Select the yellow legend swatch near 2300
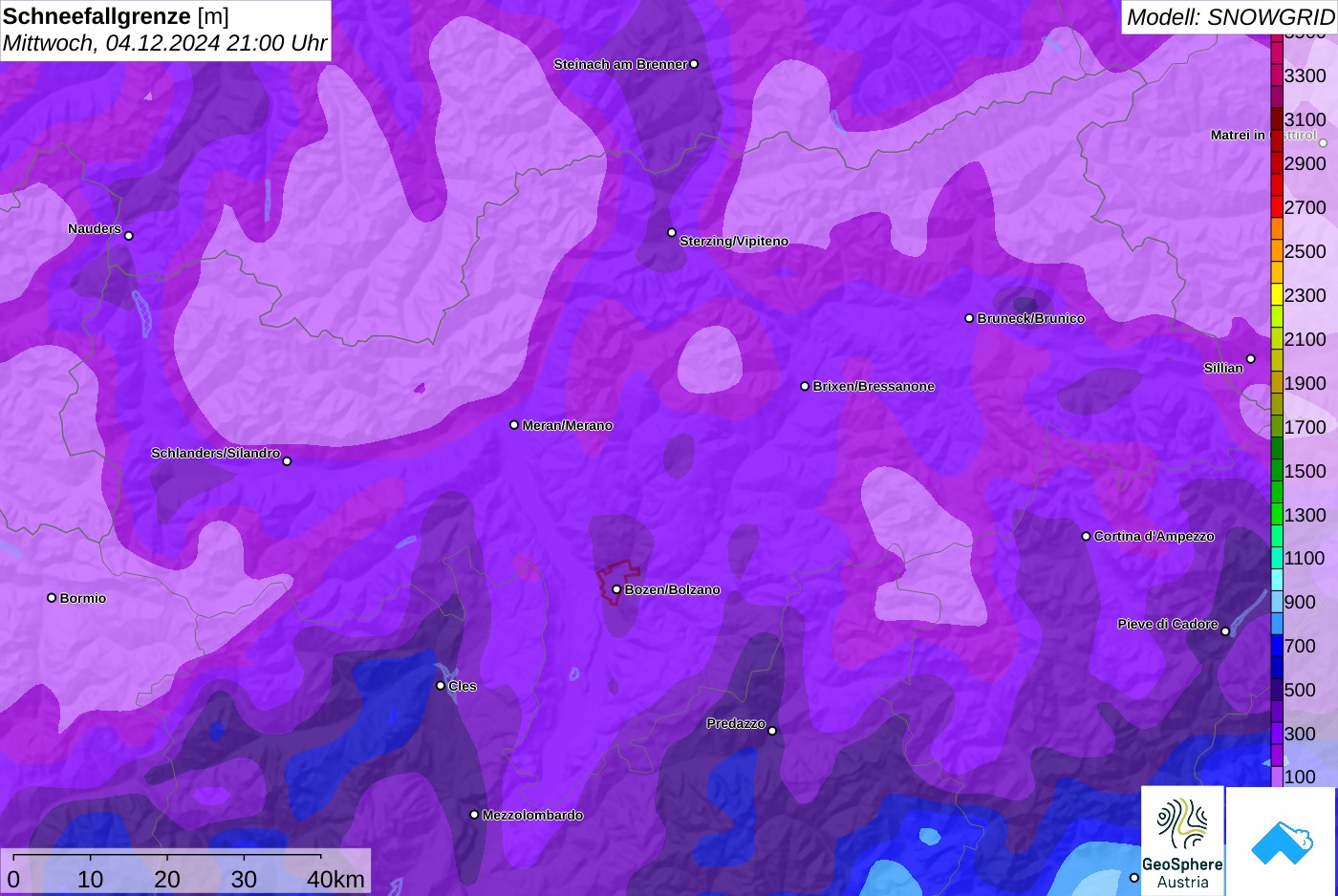This screenshot has height=896, width=1338. pos(1277,294)
